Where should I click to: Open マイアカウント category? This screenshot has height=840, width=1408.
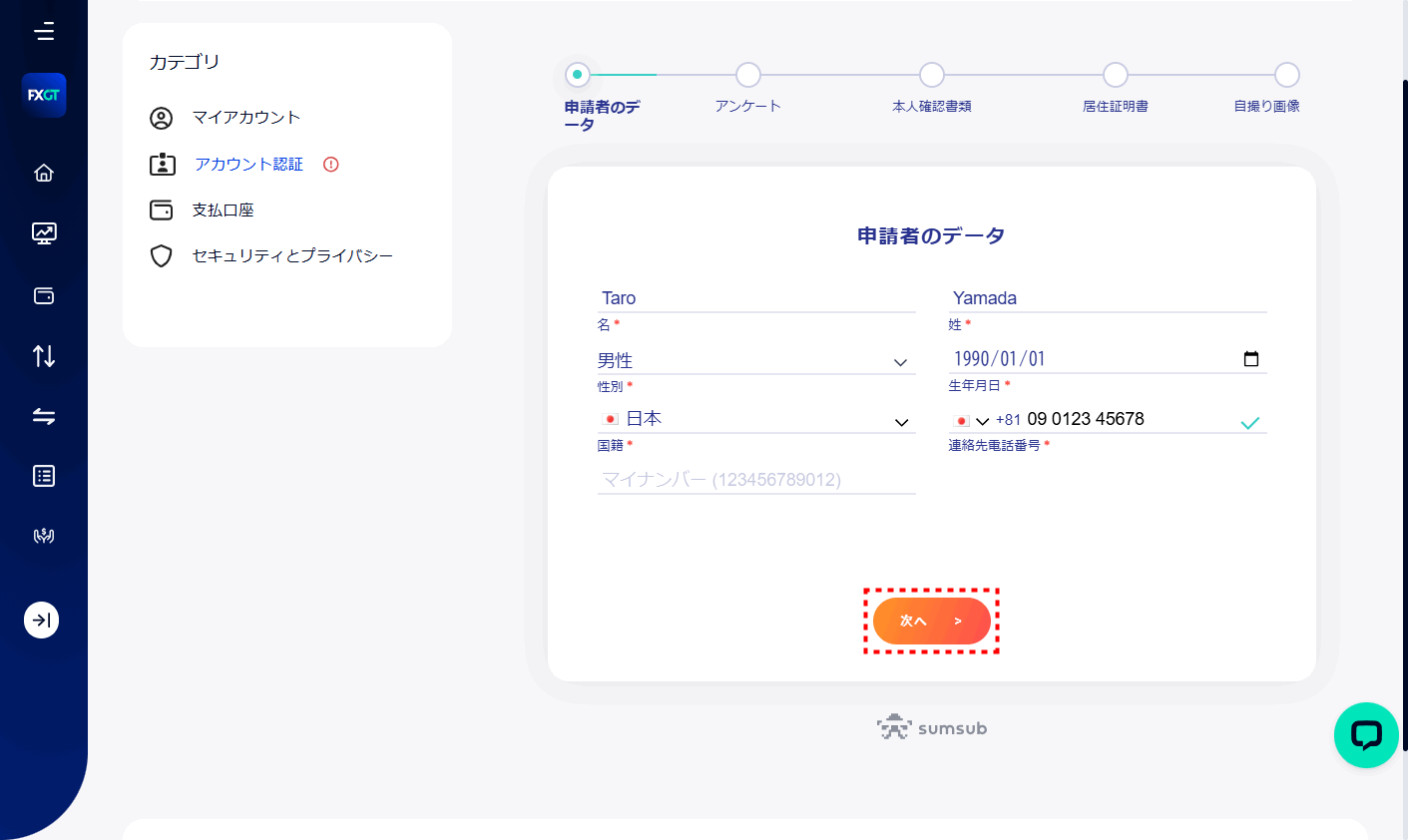[x=246, y=118]
